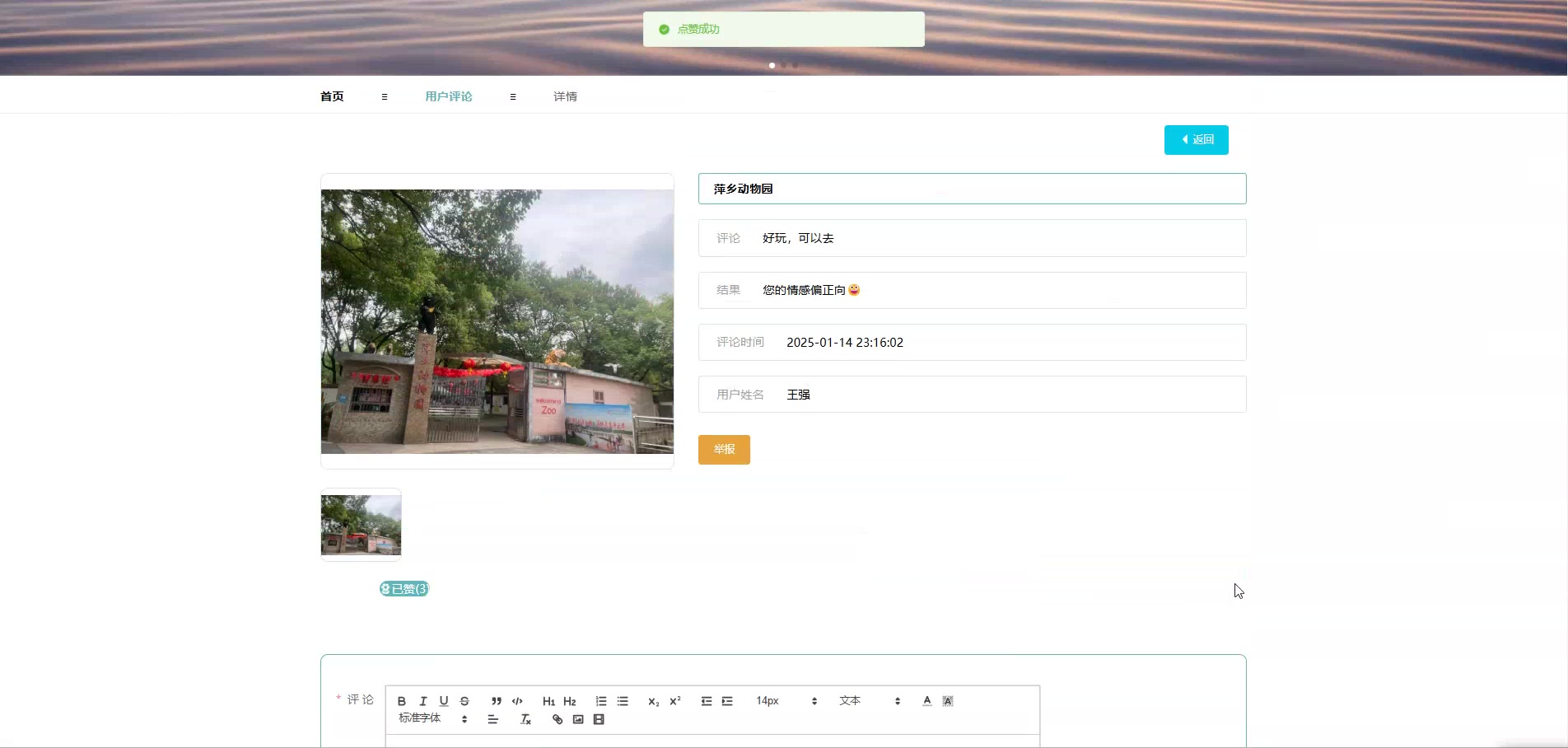Image resolution: width=1568 pixels, height=748 pixels.
Task: Open the 详情 navigation item
Action: click(x=565, y=96)
